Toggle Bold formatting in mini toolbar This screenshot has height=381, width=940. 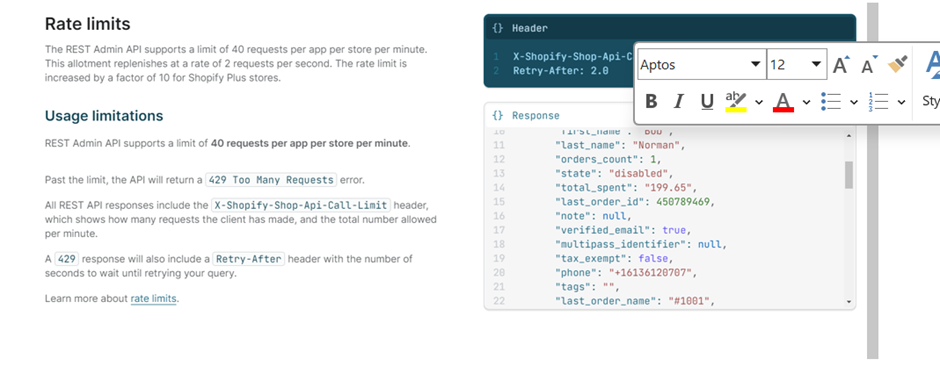(x=651, y=101)
